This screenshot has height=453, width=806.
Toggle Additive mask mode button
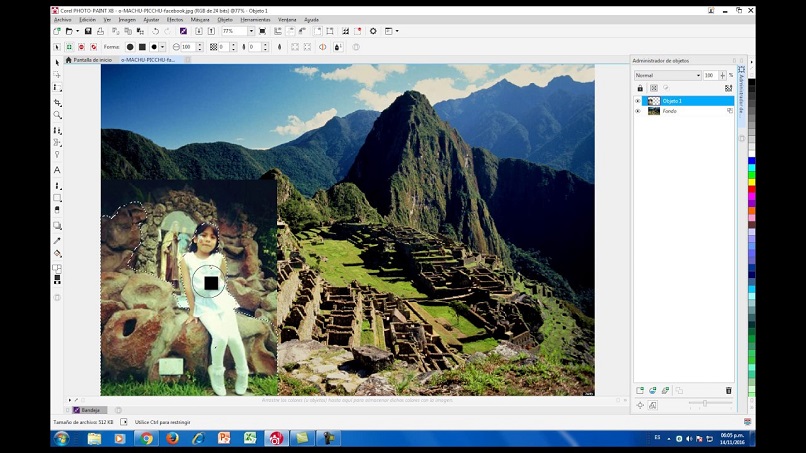point(69,47)
